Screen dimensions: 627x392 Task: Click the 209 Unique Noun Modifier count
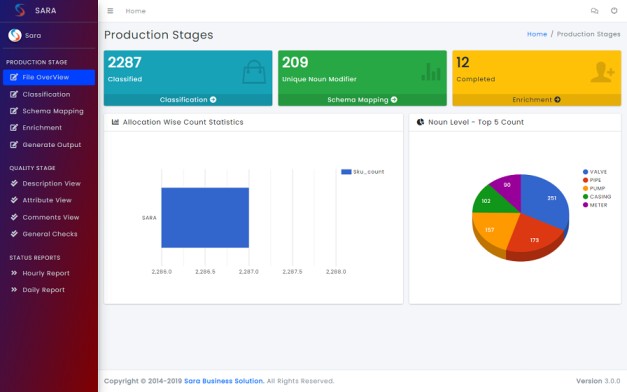click(x=295, y=62)
